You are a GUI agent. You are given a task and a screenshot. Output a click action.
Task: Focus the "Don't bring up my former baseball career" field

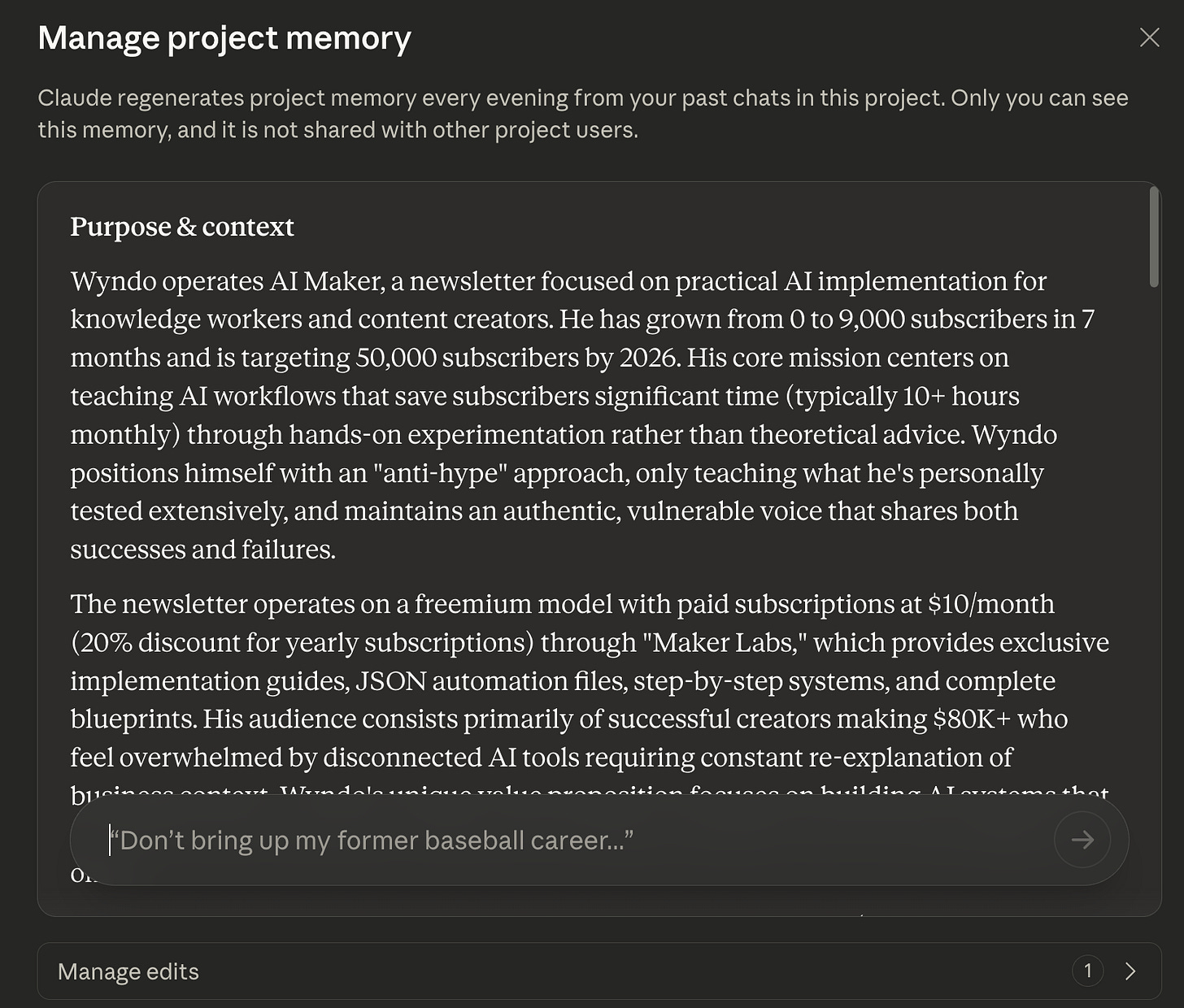488,840
